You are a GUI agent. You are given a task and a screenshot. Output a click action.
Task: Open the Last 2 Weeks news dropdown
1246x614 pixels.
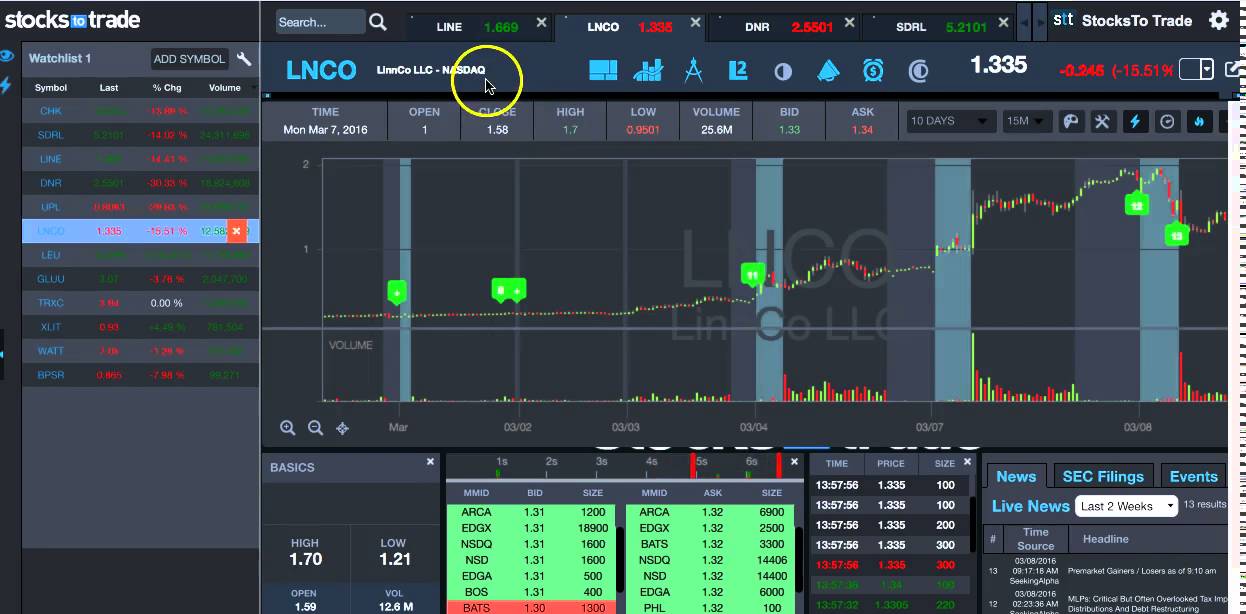(x=1128, y=506)
